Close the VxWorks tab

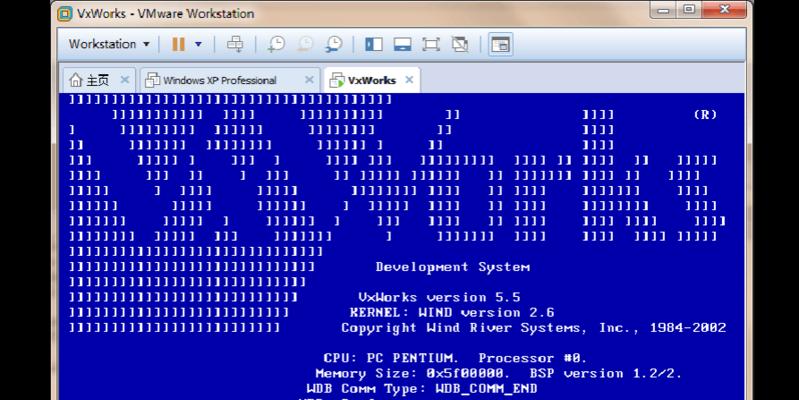[409, 79]
